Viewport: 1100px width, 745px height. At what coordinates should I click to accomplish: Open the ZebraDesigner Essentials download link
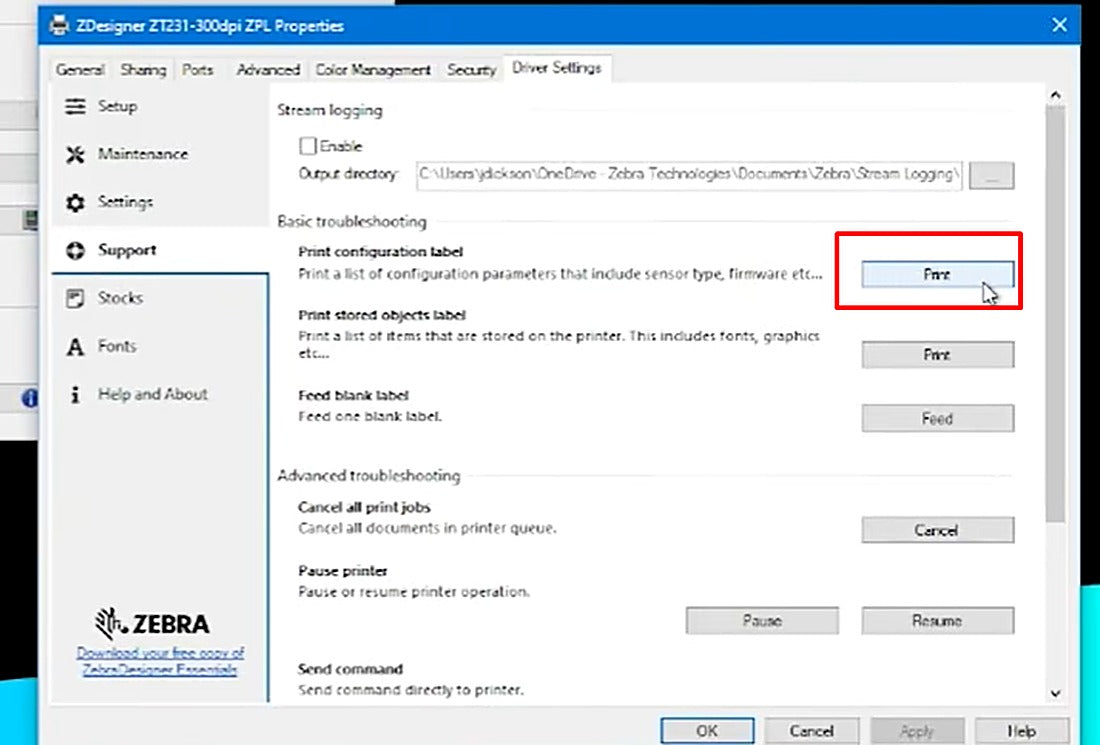click(160, 661)
